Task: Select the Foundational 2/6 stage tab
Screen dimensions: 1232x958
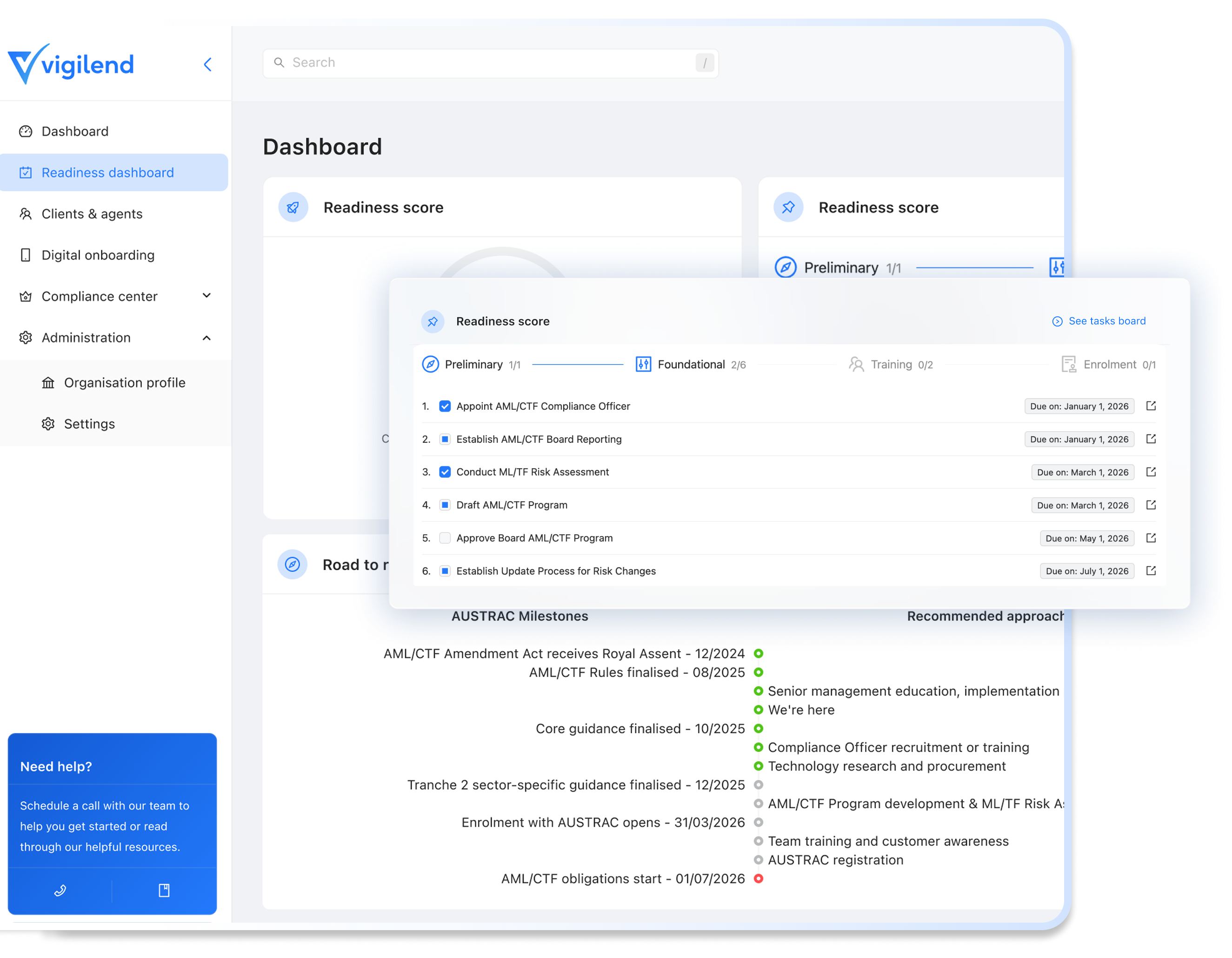Action: tap(691, 365)
